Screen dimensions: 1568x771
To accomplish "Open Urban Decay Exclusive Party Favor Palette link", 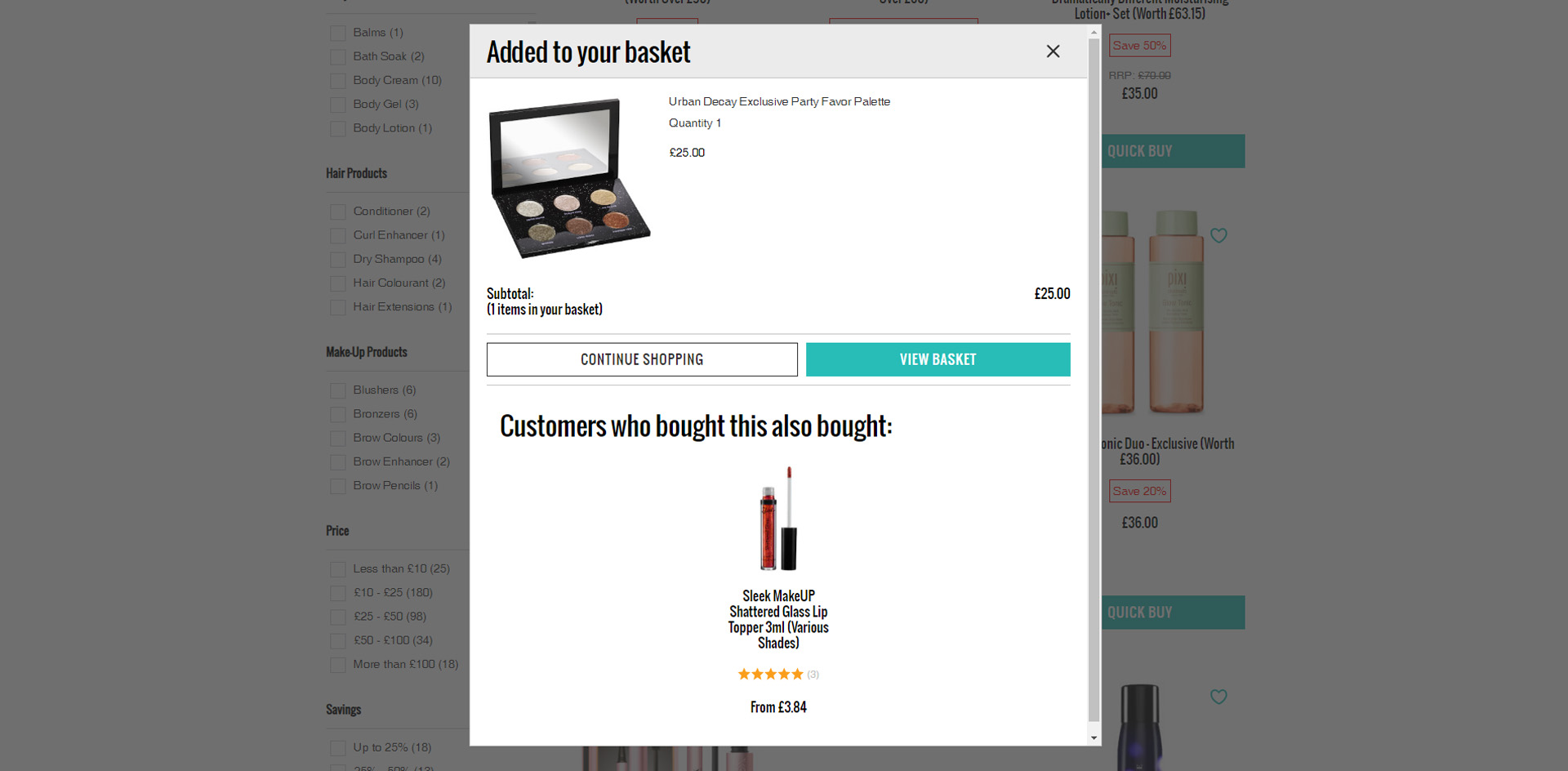I will pyautogui.click(x=779, y=101).
